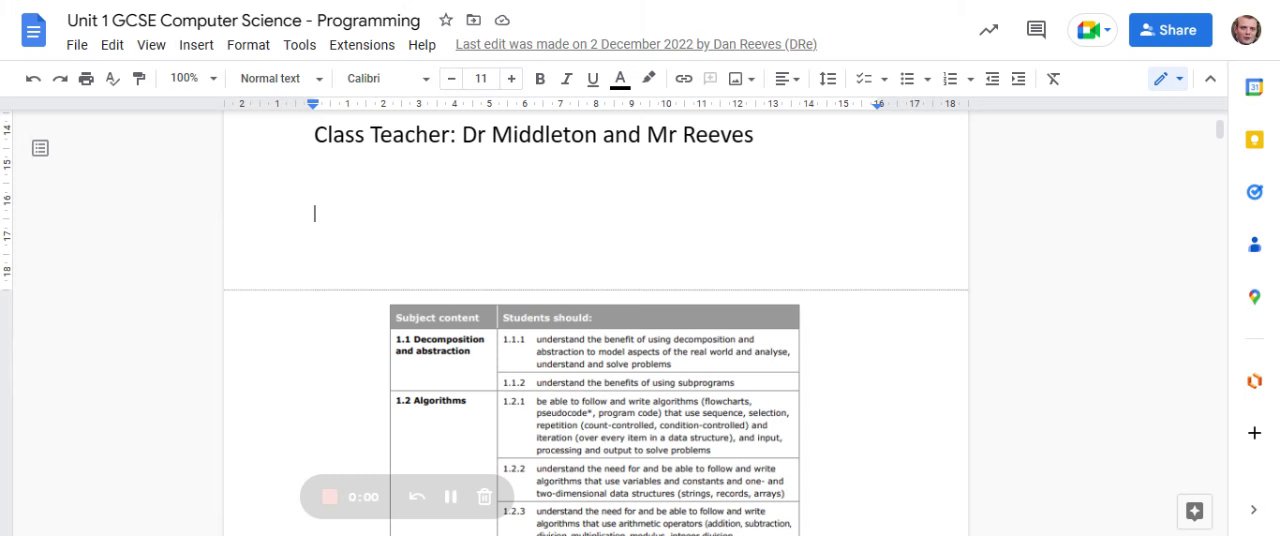
Task: Open the Normal text style dropdown
Action: [282, 78]
